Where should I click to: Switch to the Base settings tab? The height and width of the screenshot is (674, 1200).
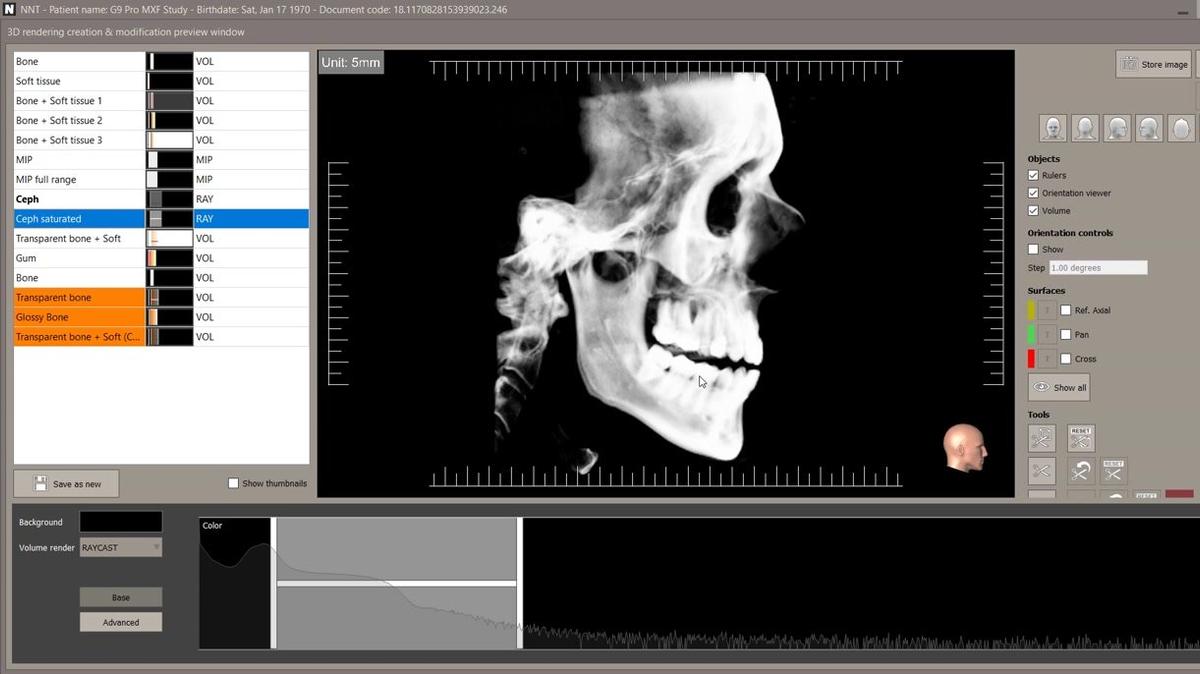coord(120,597)
